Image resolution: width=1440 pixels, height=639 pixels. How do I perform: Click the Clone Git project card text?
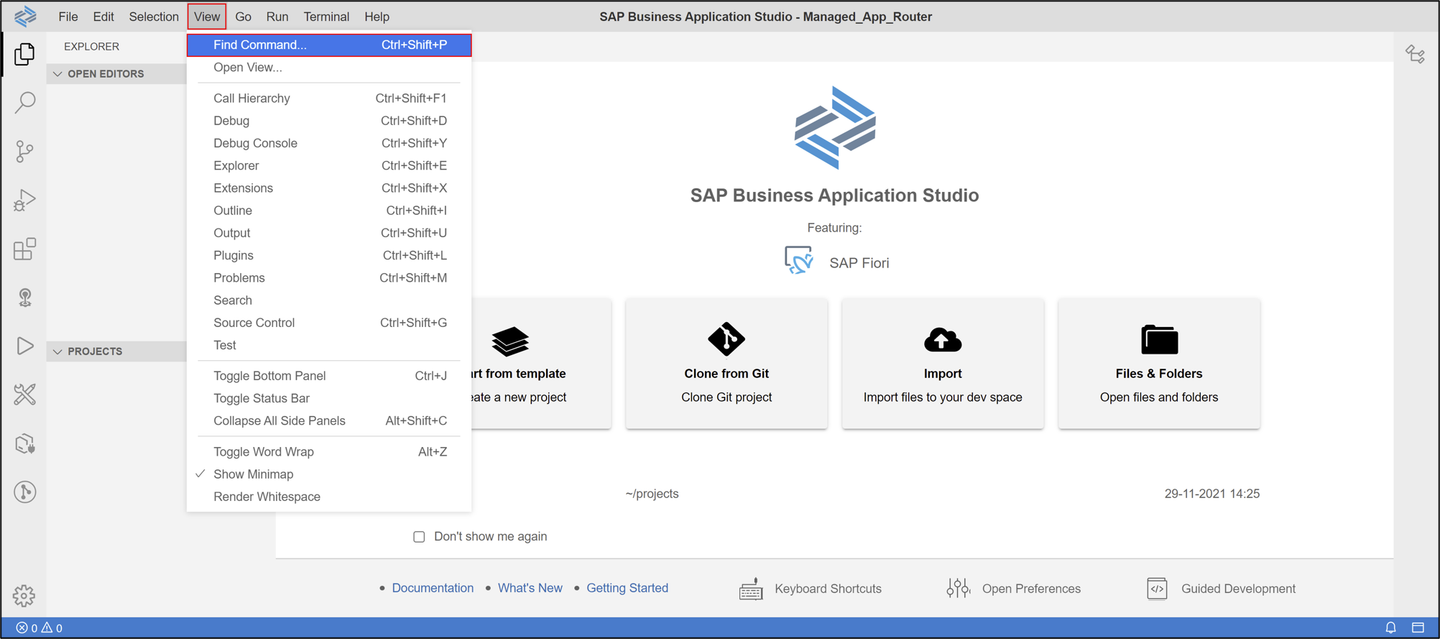pos(727,397)
